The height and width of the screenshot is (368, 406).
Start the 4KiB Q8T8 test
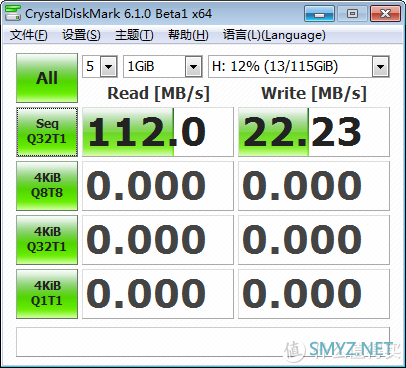(x=47, y=186)
